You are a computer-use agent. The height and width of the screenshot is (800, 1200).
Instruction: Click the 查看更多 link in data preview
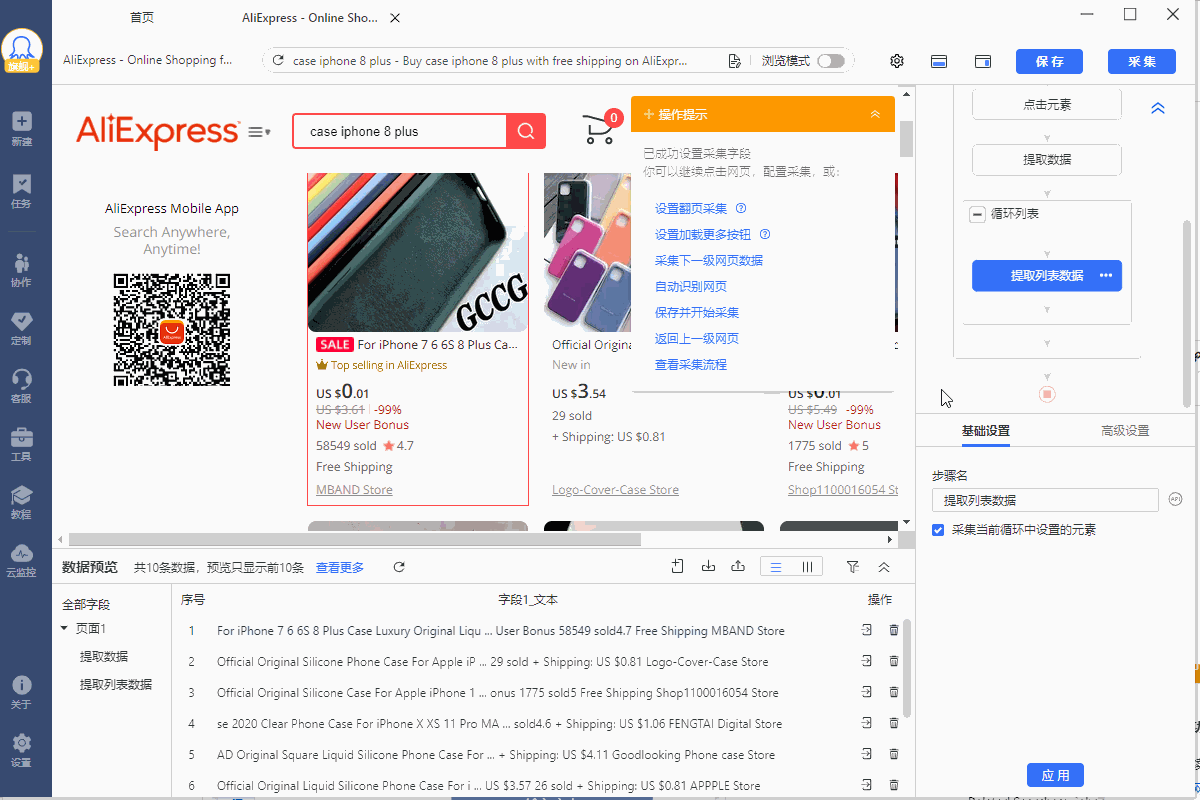click(x=340, y=568)
